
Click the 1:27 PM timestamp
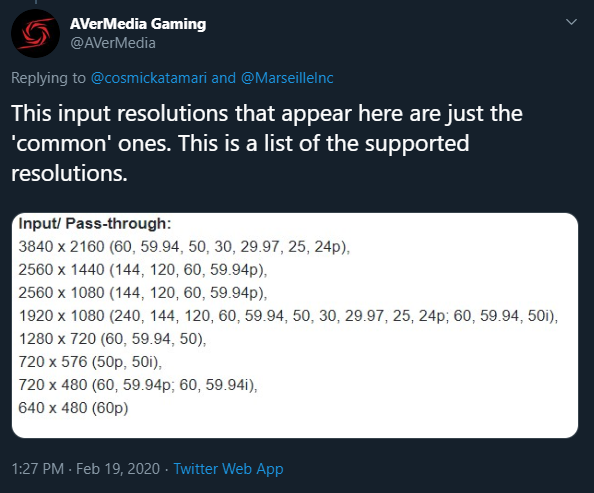[x=38, y=469]
